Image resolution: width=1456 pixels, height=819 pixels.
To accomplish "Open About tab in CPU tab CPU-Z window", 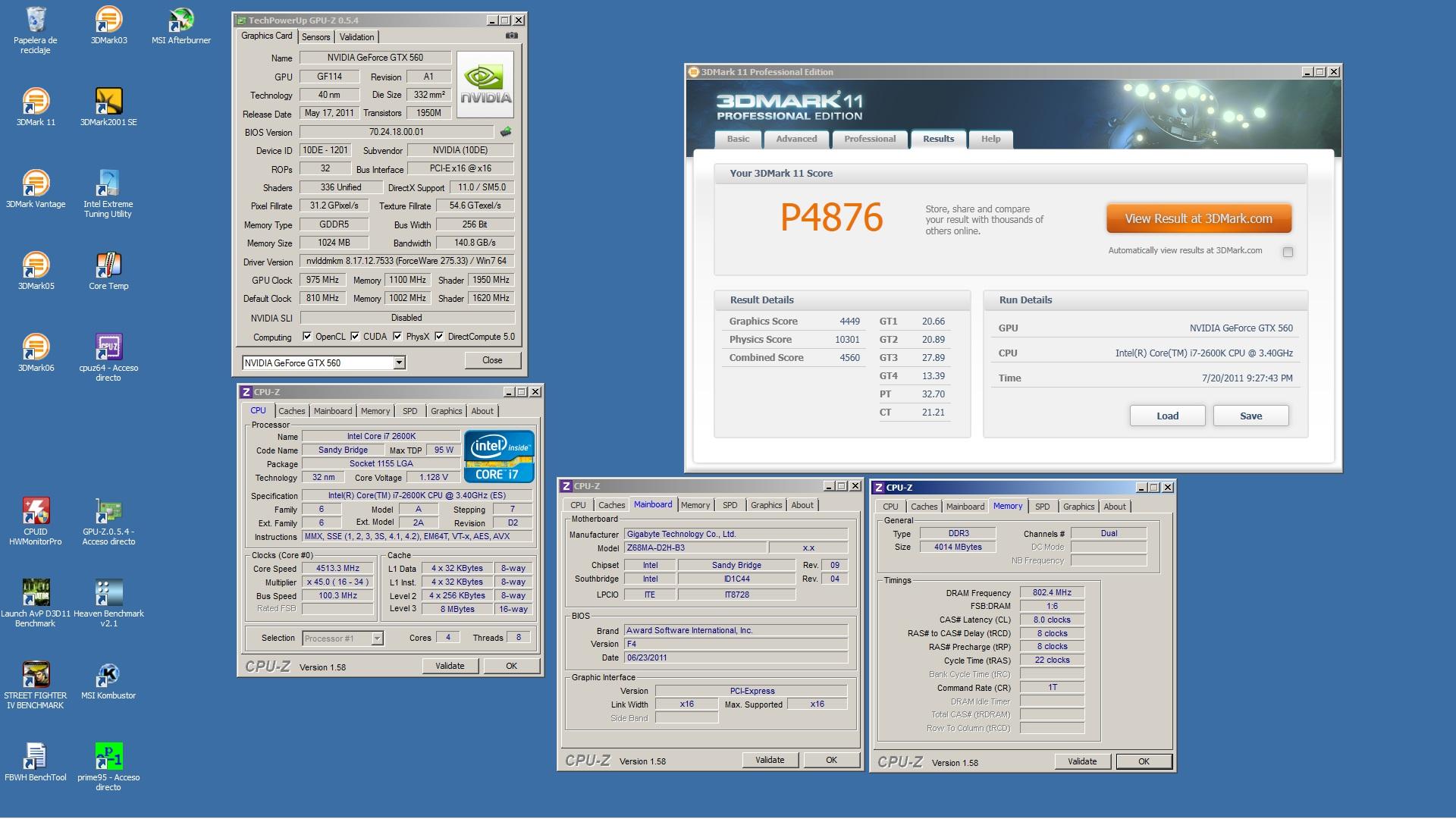I will (482, 411).
